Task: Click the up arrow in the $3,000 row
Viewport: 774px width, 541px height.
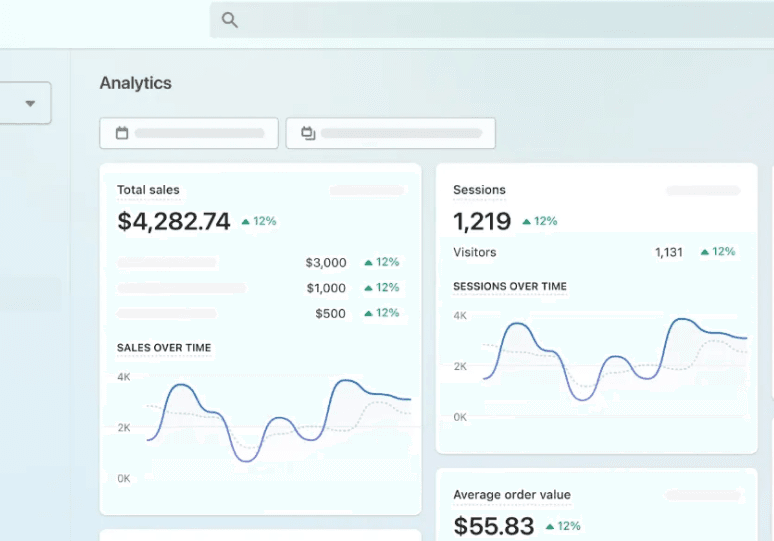Action: [x=368, y=263]
